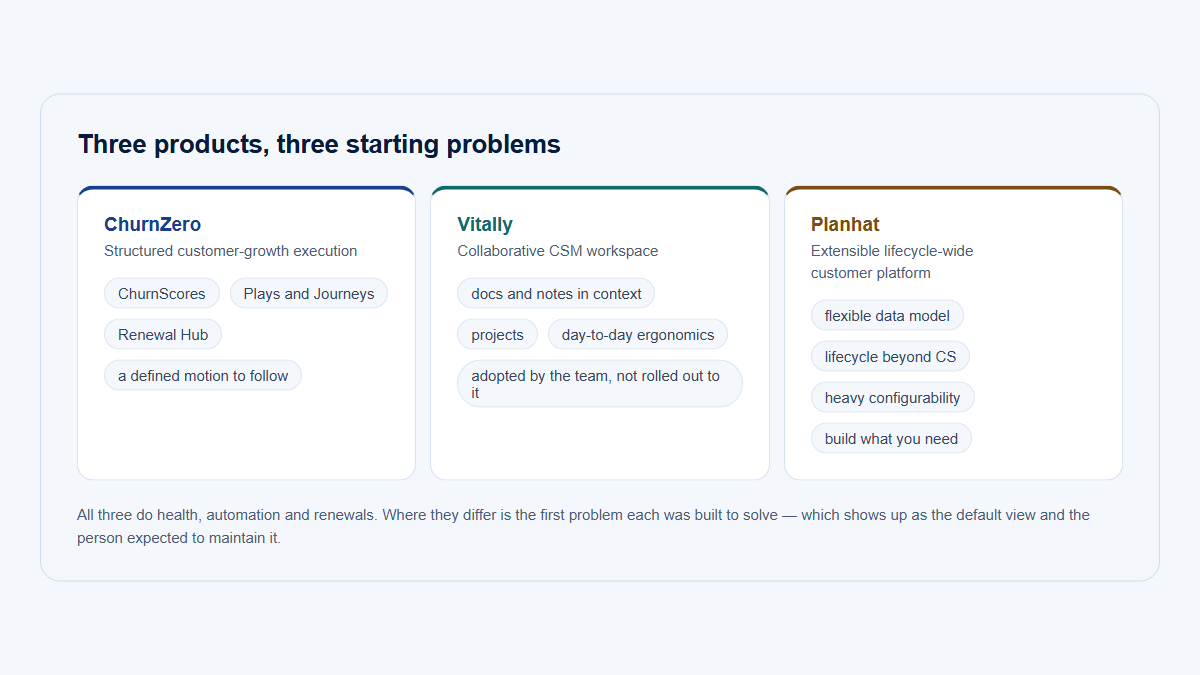Viewport: 1200px width, 675px height.
Task: Click 'Collaborative CSM workspace' subtitle
Action: click(558, 251)
